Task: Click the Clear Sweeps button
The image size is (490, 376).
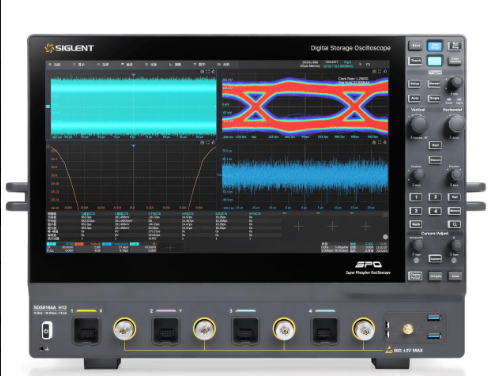Action: click(455, 60)
